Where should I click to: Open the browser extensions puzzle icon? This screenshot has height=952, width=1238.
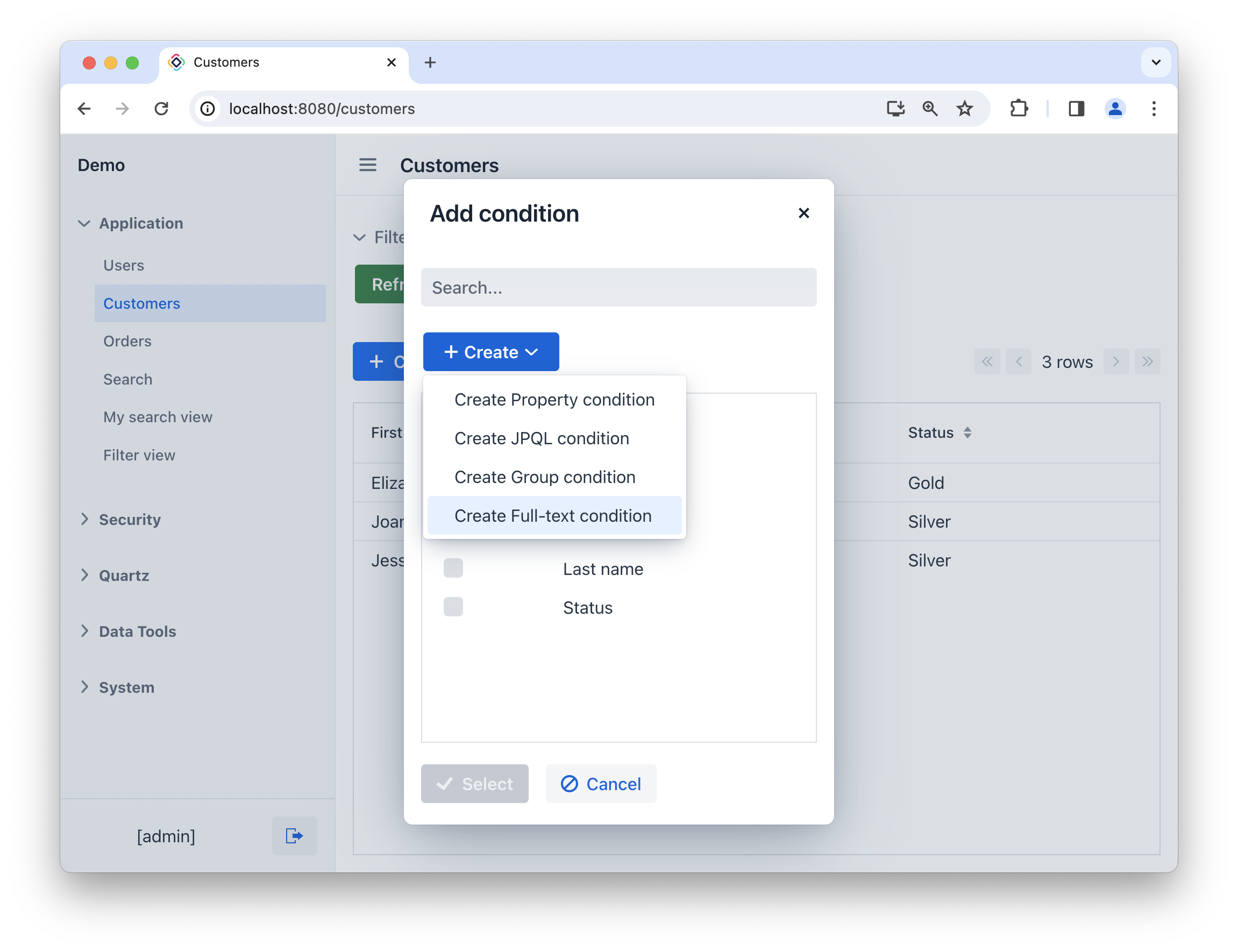pyautogui.click(x=1019, y=109)
